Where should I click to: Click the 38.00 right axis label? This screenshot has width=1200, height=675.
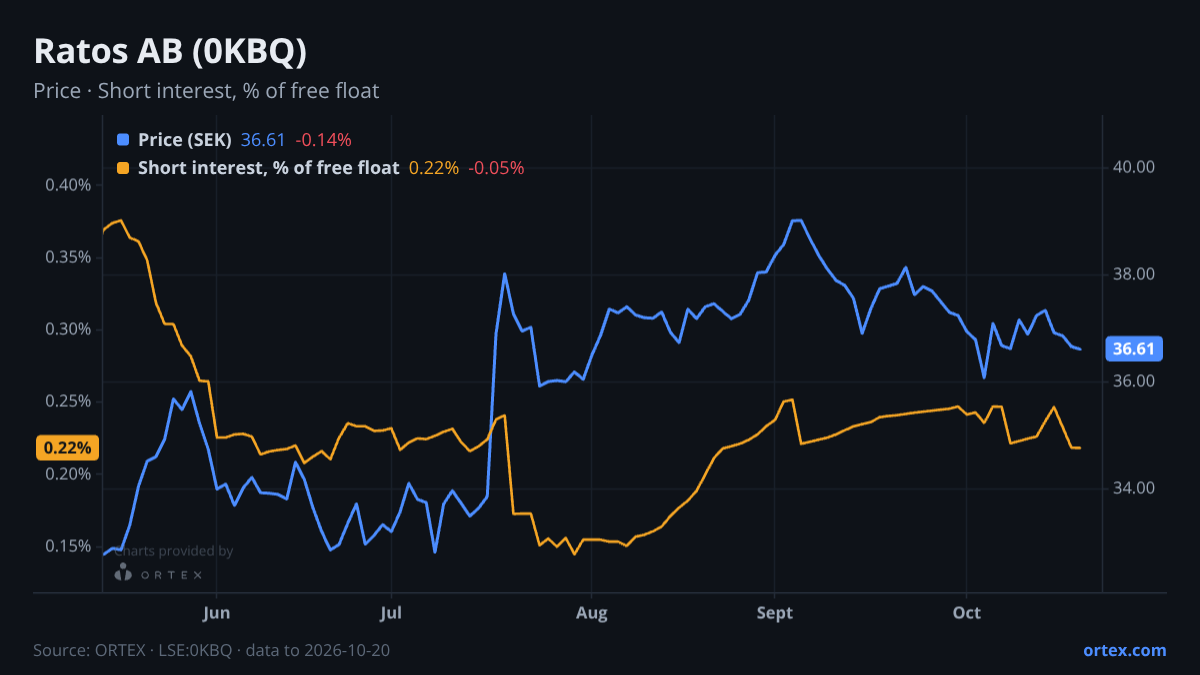(x=1134, y=274)
